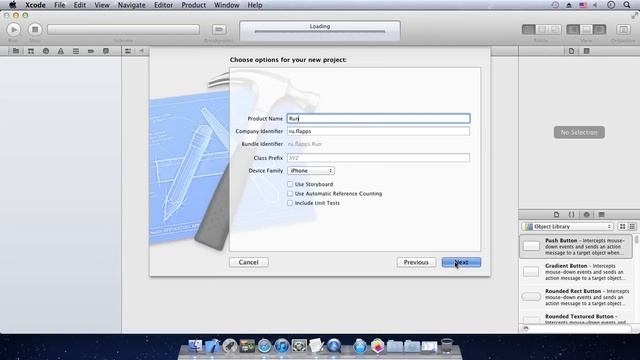Open iTunes from the Dock
The height and width of the screenshot is (360, 640).
point(282,346)
